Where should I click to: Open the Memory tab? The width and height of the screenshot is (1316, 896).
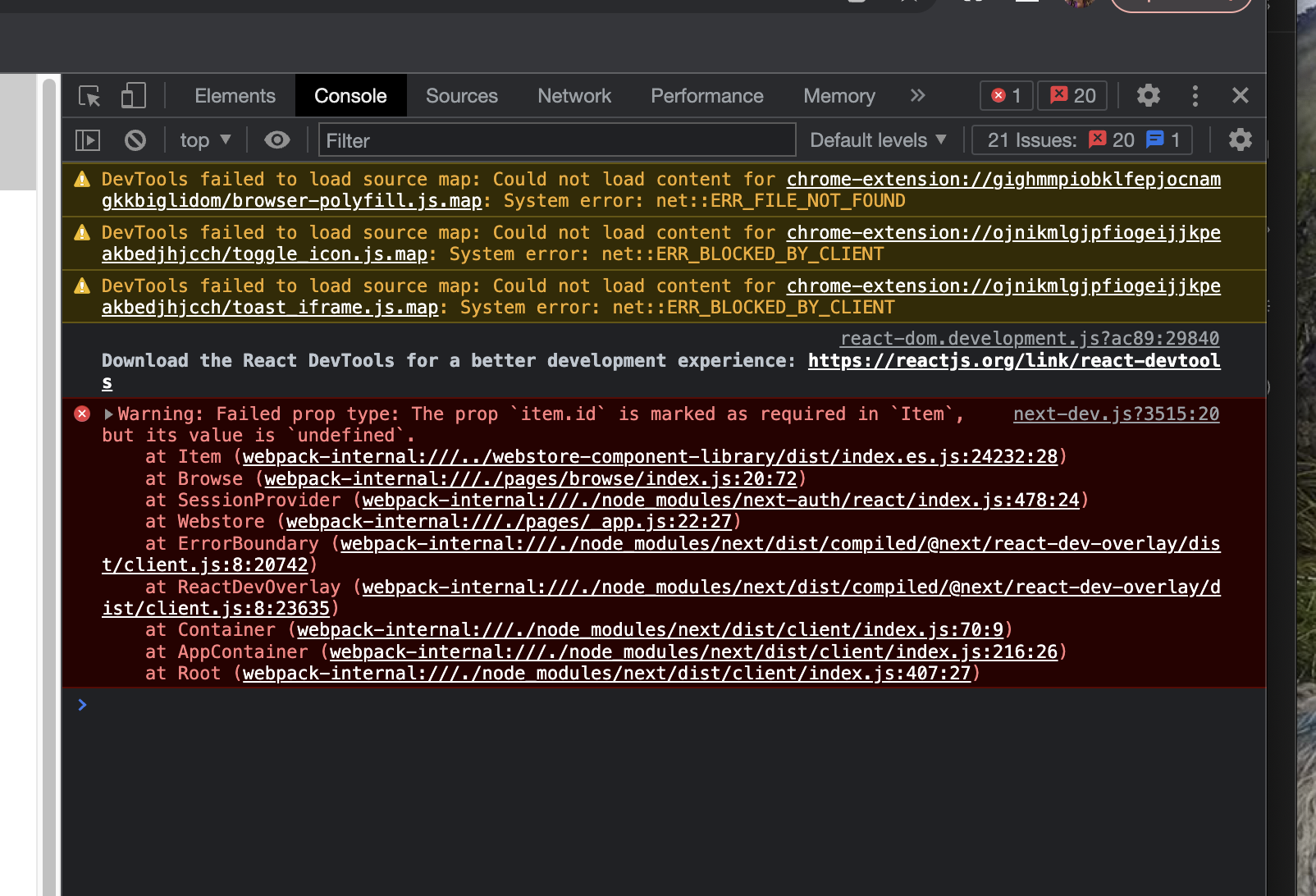pyautogui.click(x=838, y=96)
